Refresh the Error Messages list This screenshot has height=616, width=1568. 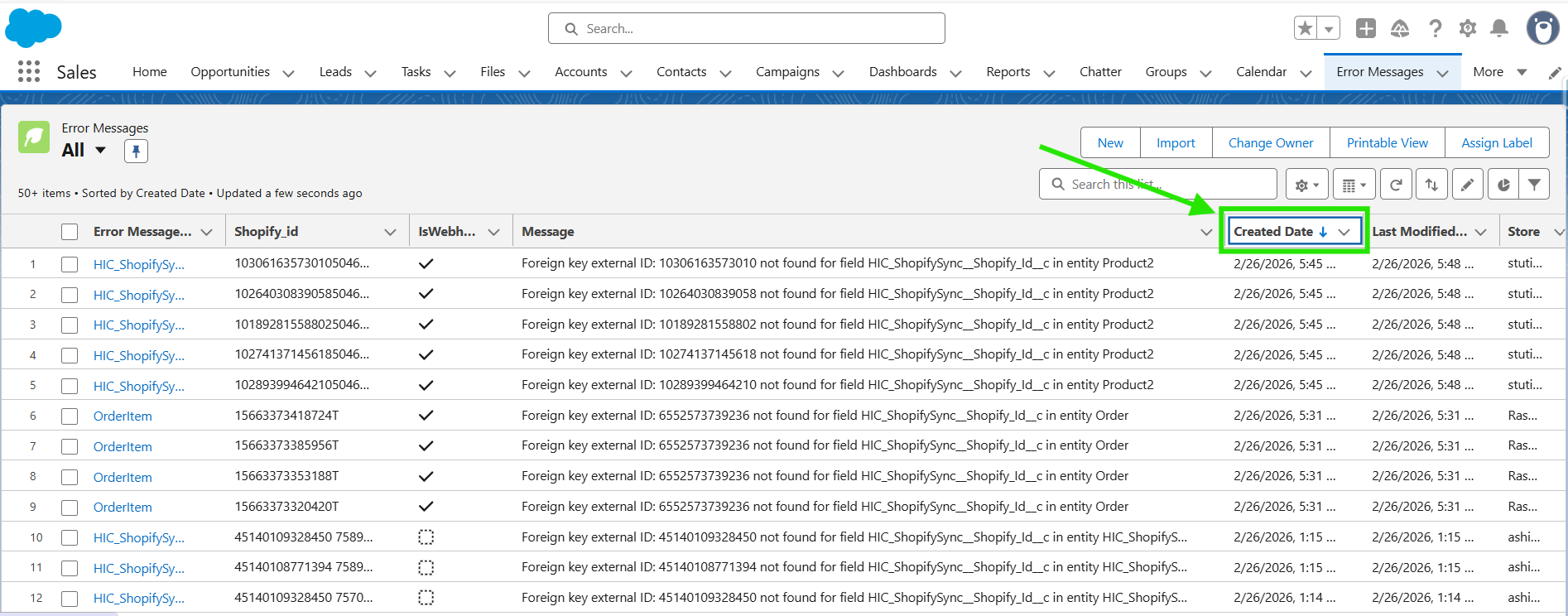(1396, 185)
